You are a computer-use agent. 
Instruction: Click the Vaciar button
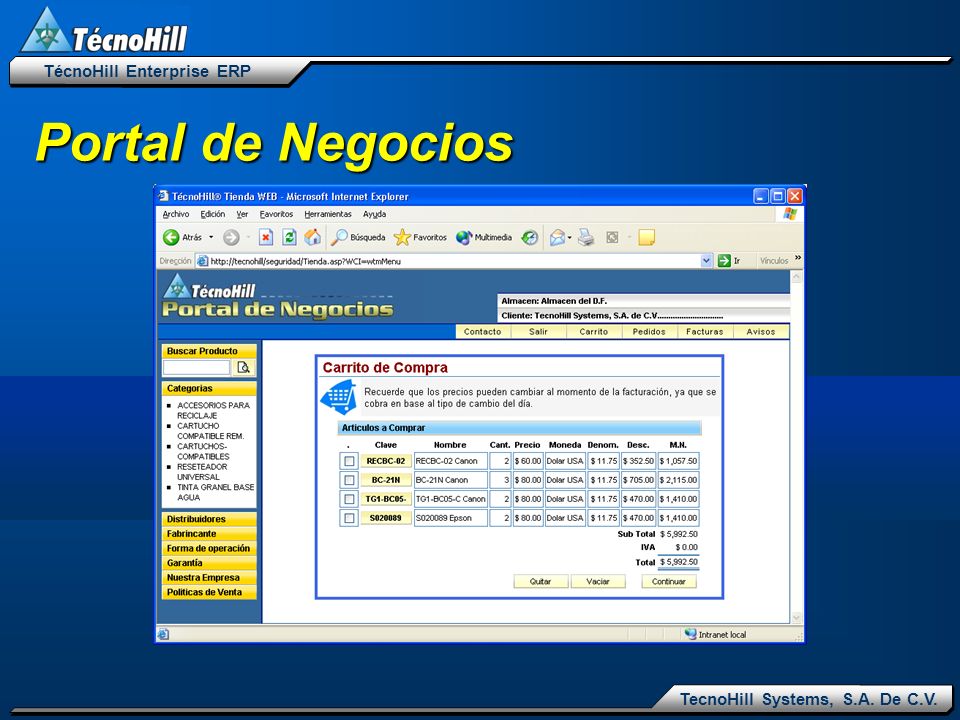[x=598, y=582]
